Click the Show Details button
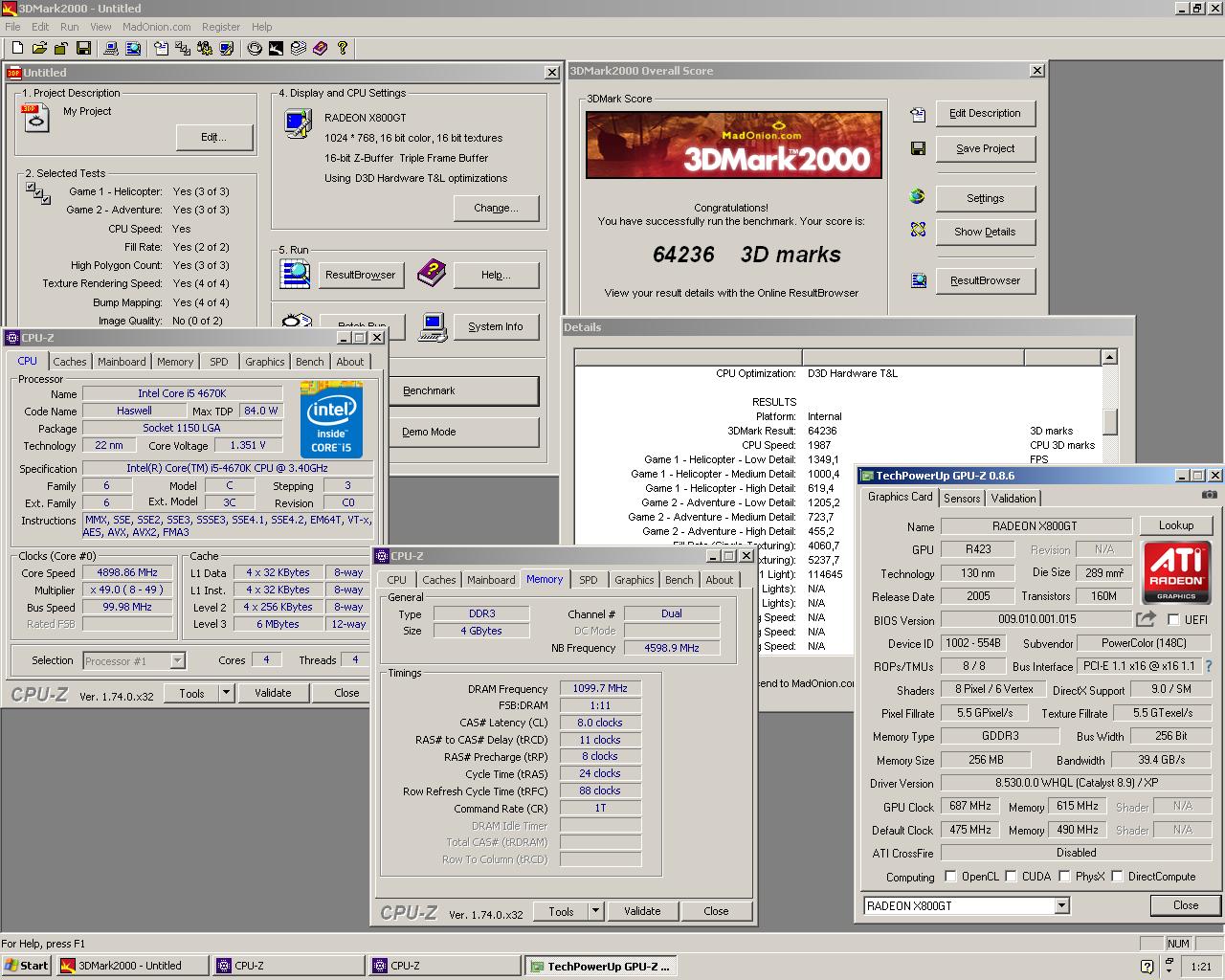This screenshot has width=1225, height=980. point(985,232)
